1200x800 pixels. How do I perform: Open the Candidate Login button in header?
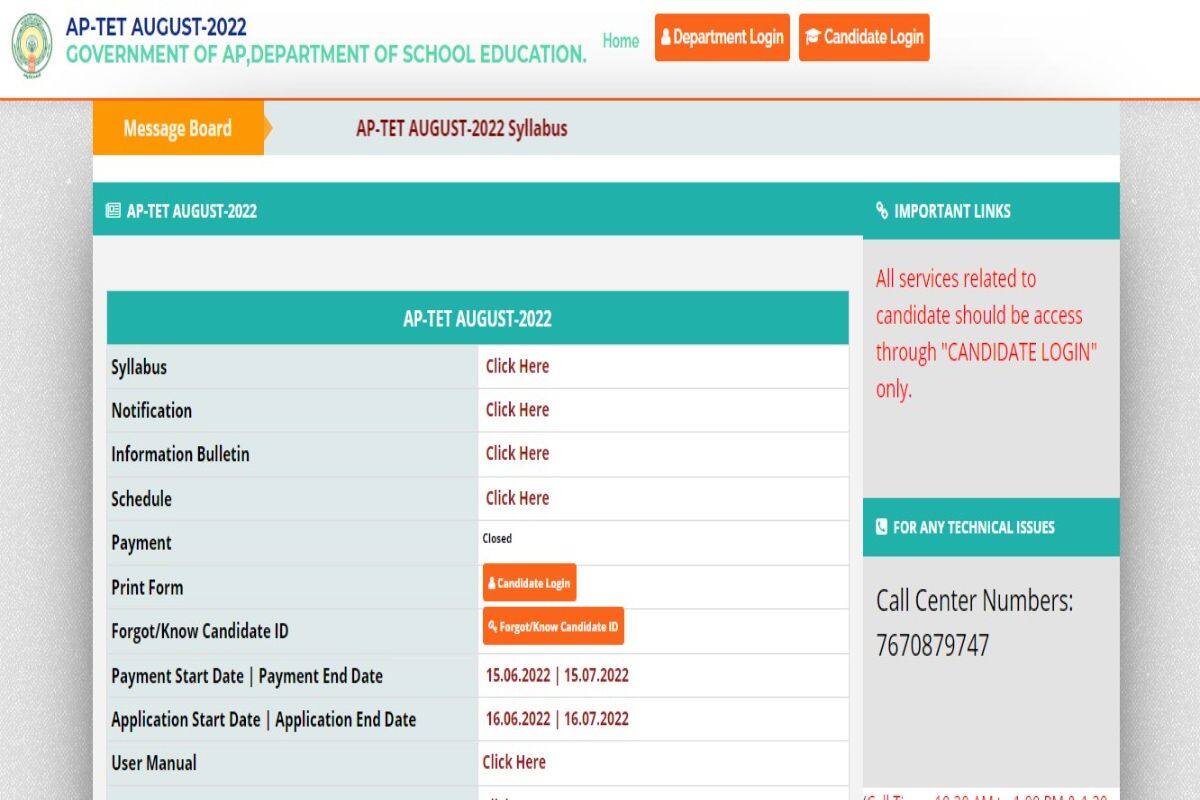tap(864, 37)
